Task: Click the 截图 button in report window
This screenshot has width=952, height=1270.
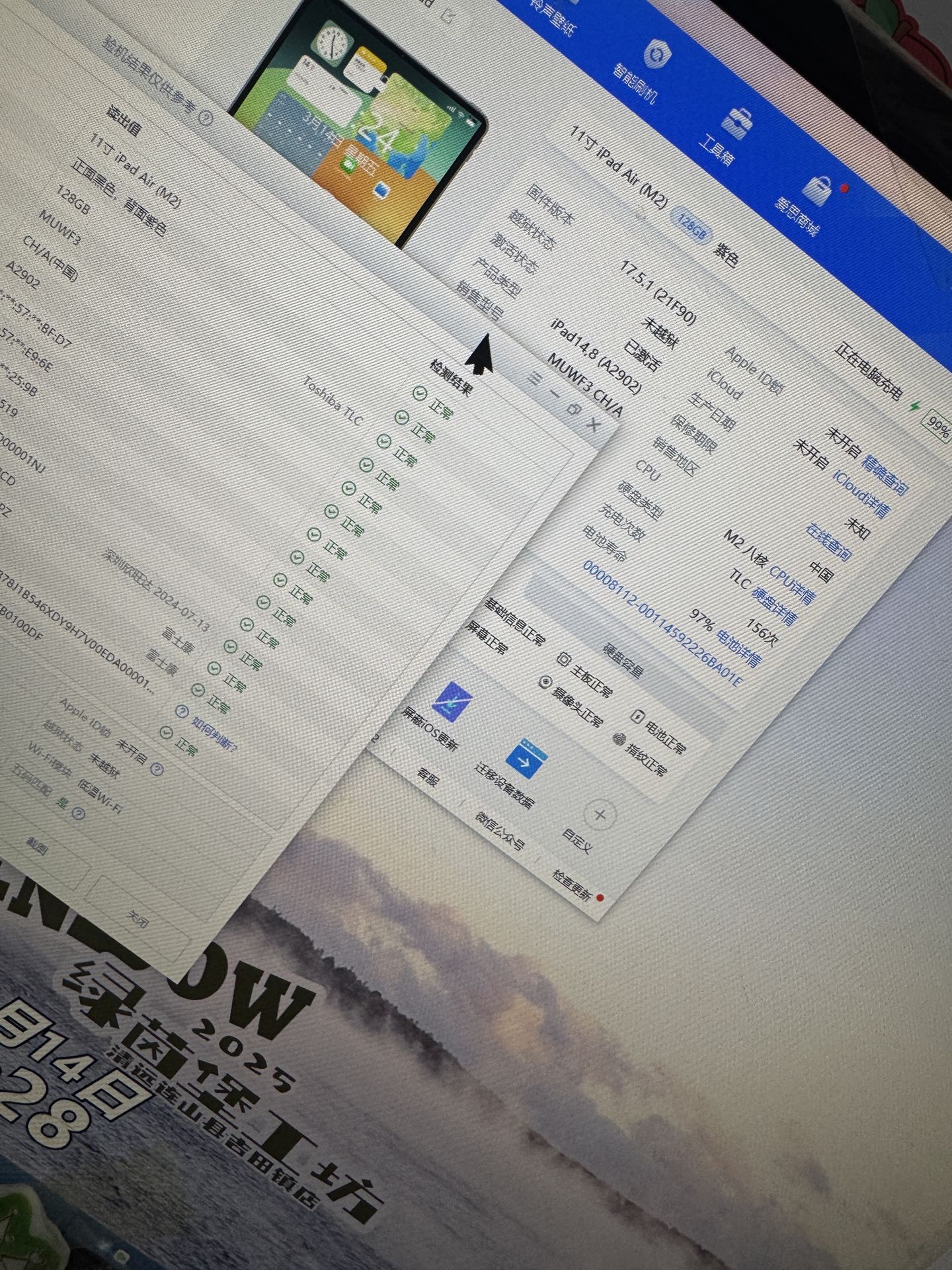Action: [x=36, y=846]
